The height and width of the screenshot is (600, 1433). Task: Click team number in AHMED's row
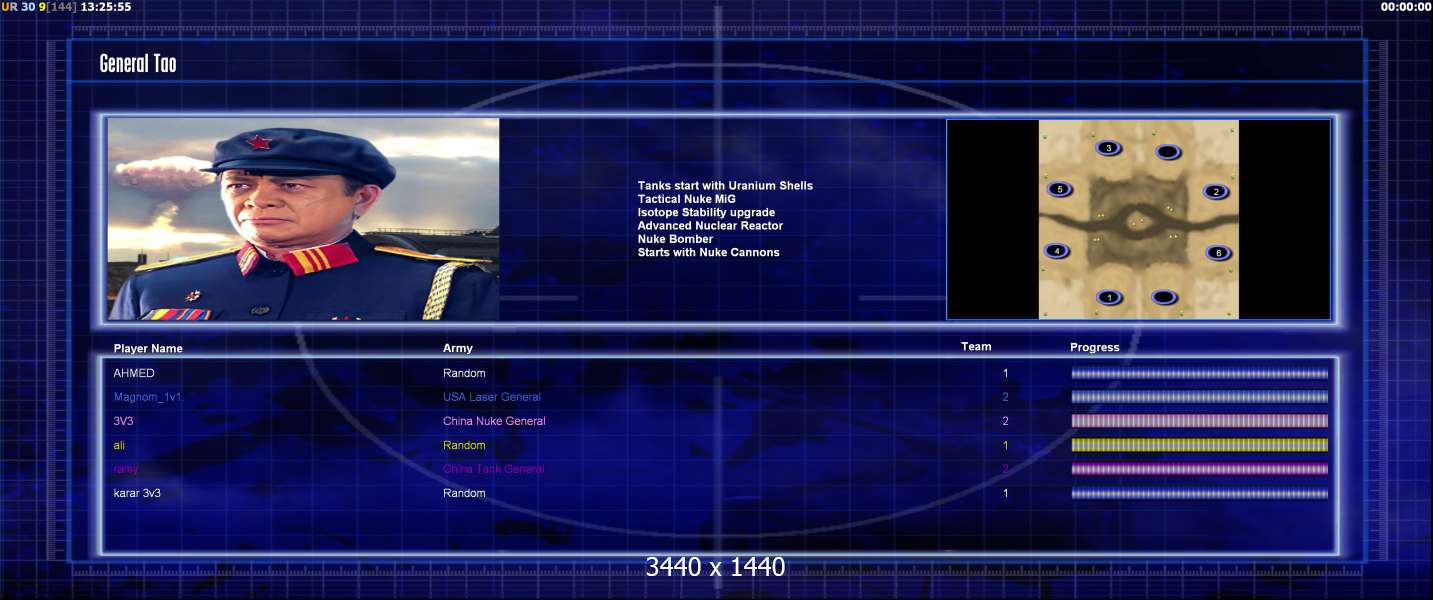click(x=1006, y=373)
